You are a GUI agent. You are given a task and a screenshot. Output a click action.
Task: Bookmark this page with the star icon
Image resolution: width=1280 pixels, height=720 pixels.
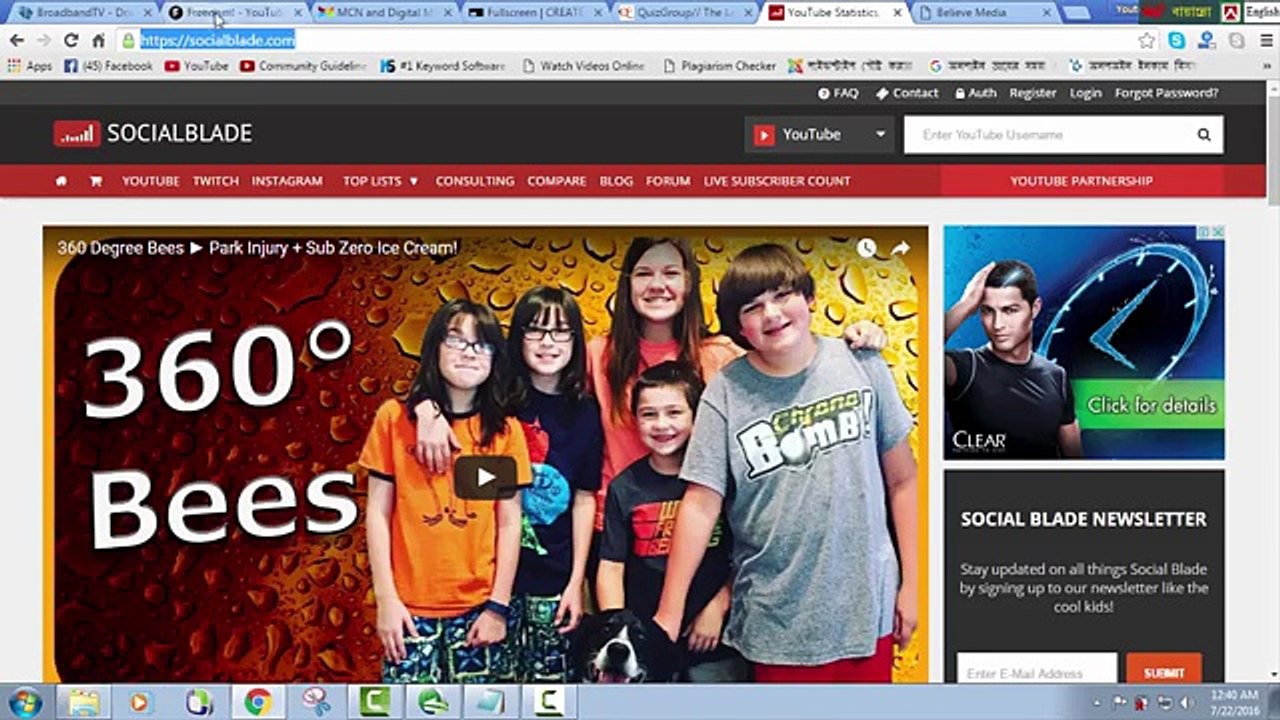1147,41
